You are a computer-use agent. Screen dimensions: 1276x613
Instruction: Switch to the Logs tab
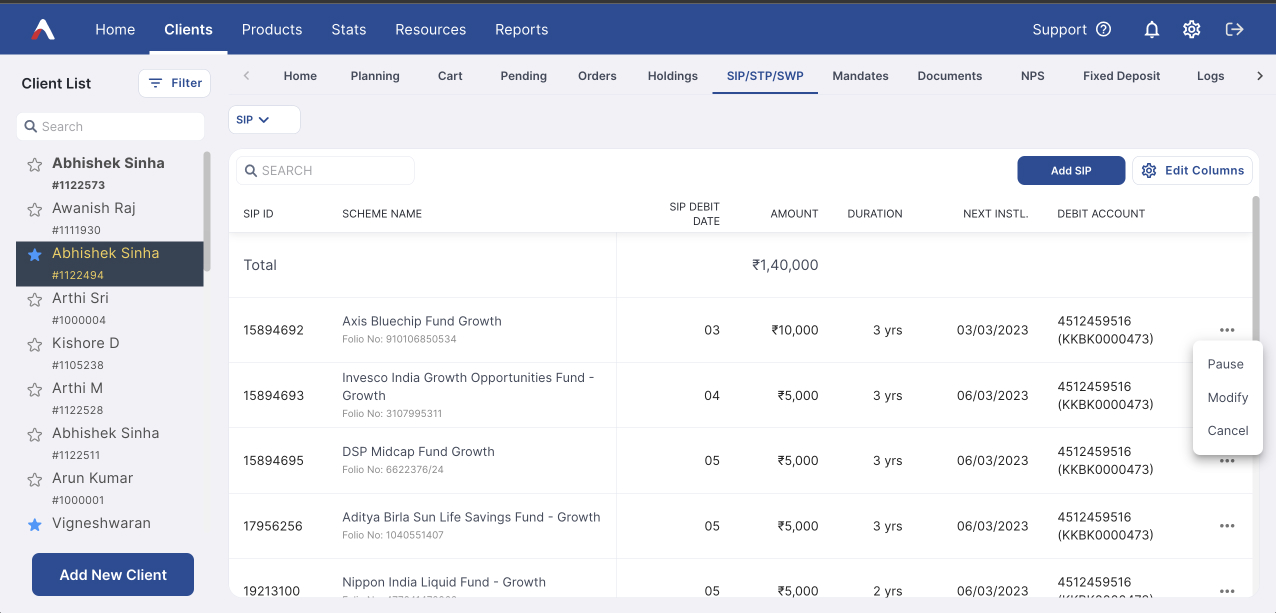tap(1211, 76)
